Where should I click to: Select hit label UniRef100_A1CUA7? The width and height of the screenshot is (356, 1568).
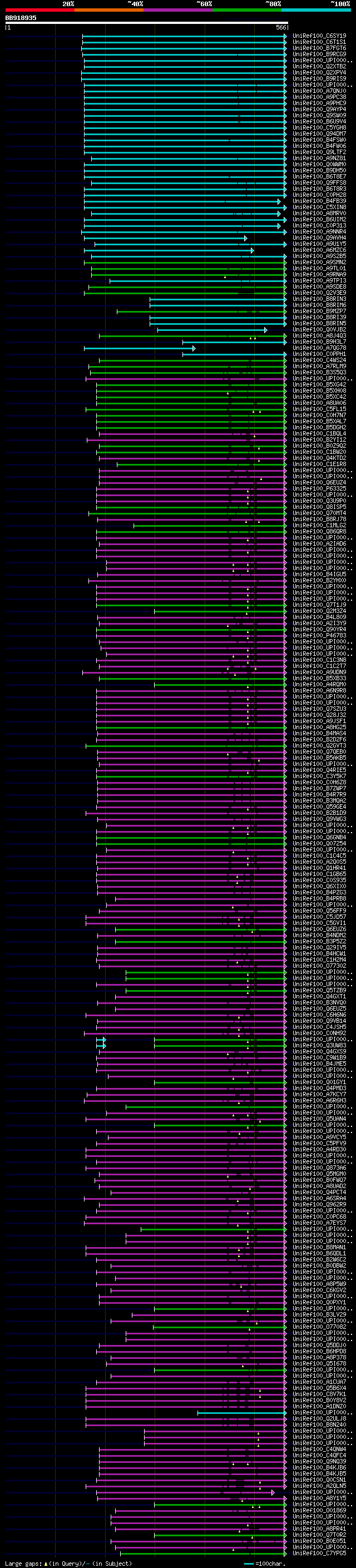(x=319, y=1382)
